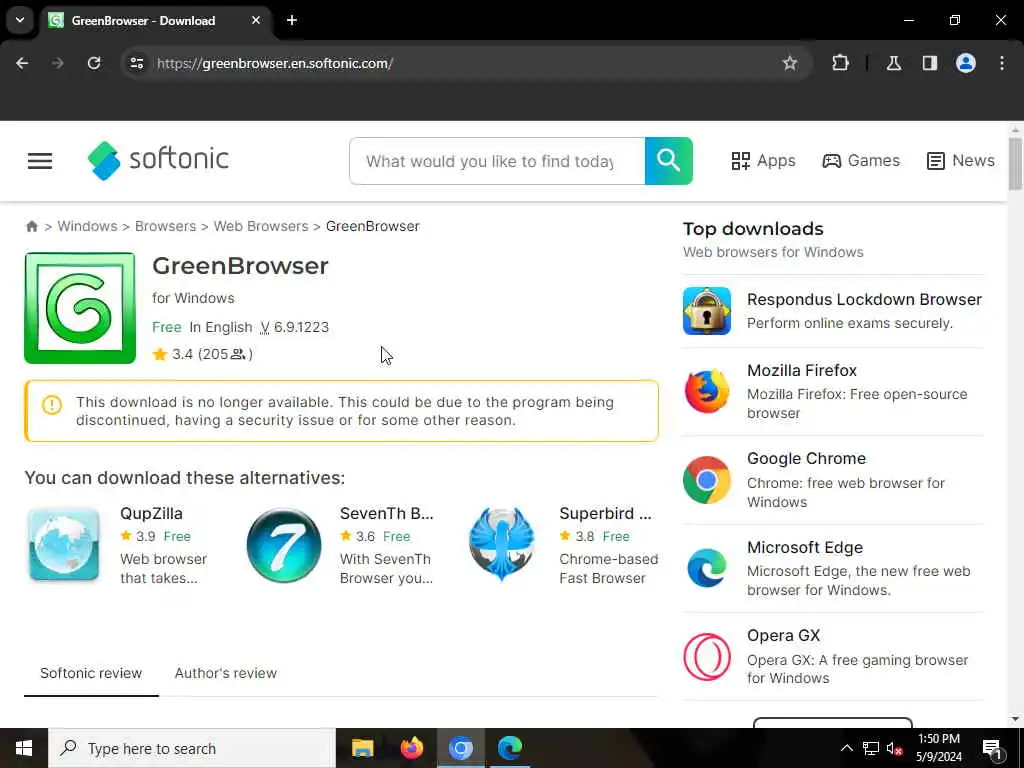Open the browser profile avatar

[965, 63]
